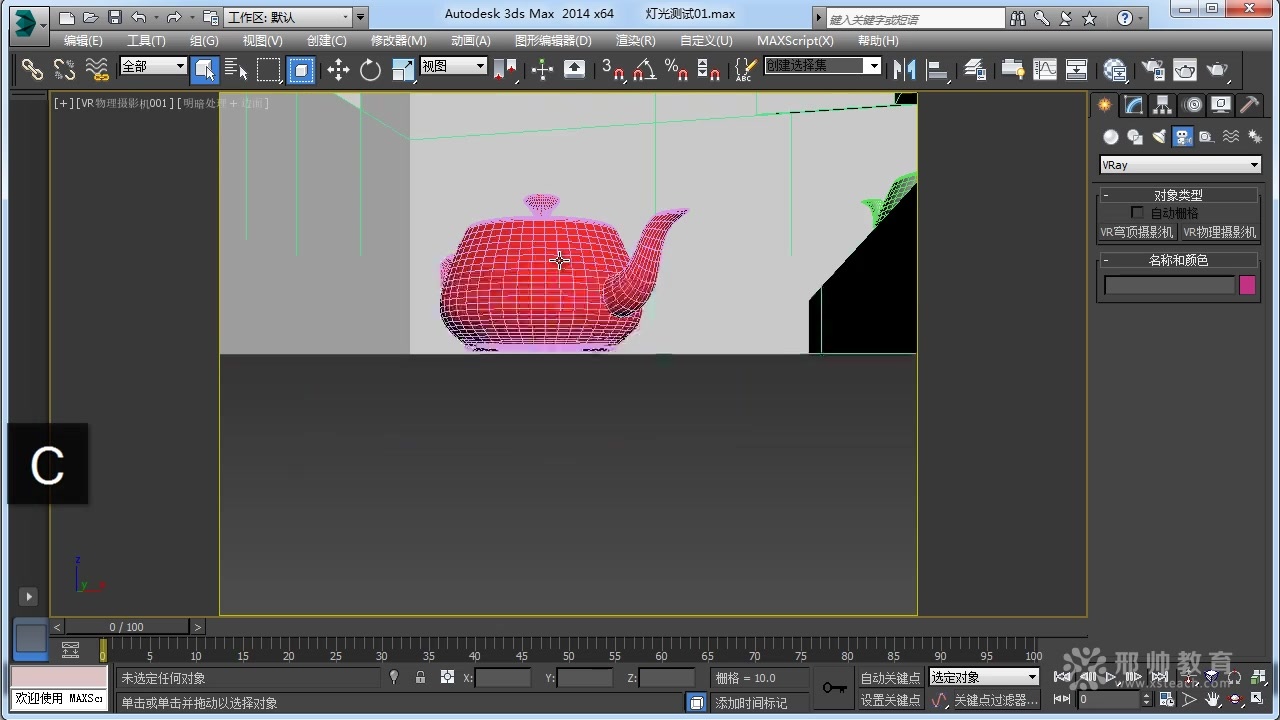Viewport: 1280px width, 720px height.
Task: Click Bind to Space Warp icon
Action: coord(97,69)
